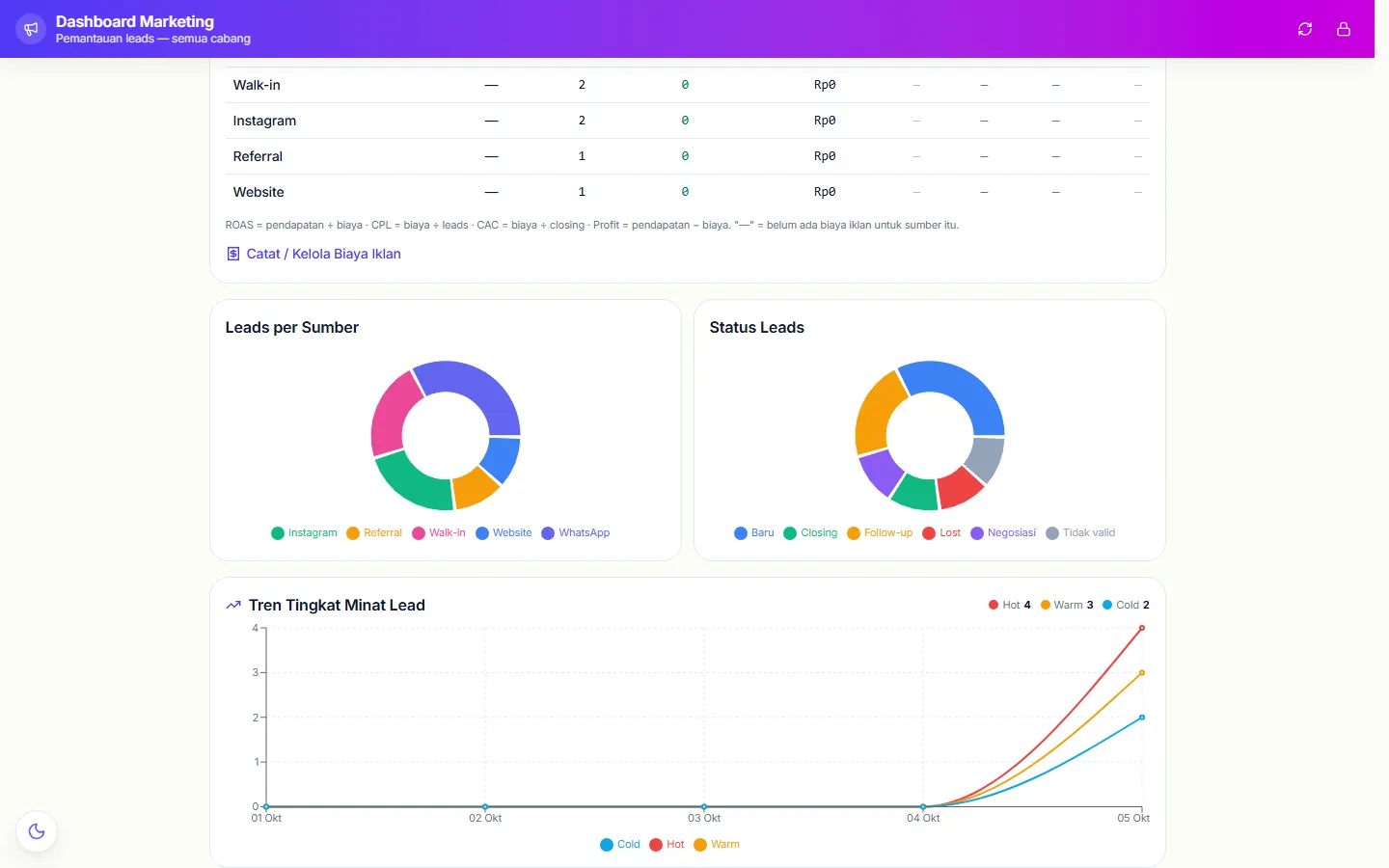
Task: Click the Status Leads heading
Action: (x=757, y=327)
